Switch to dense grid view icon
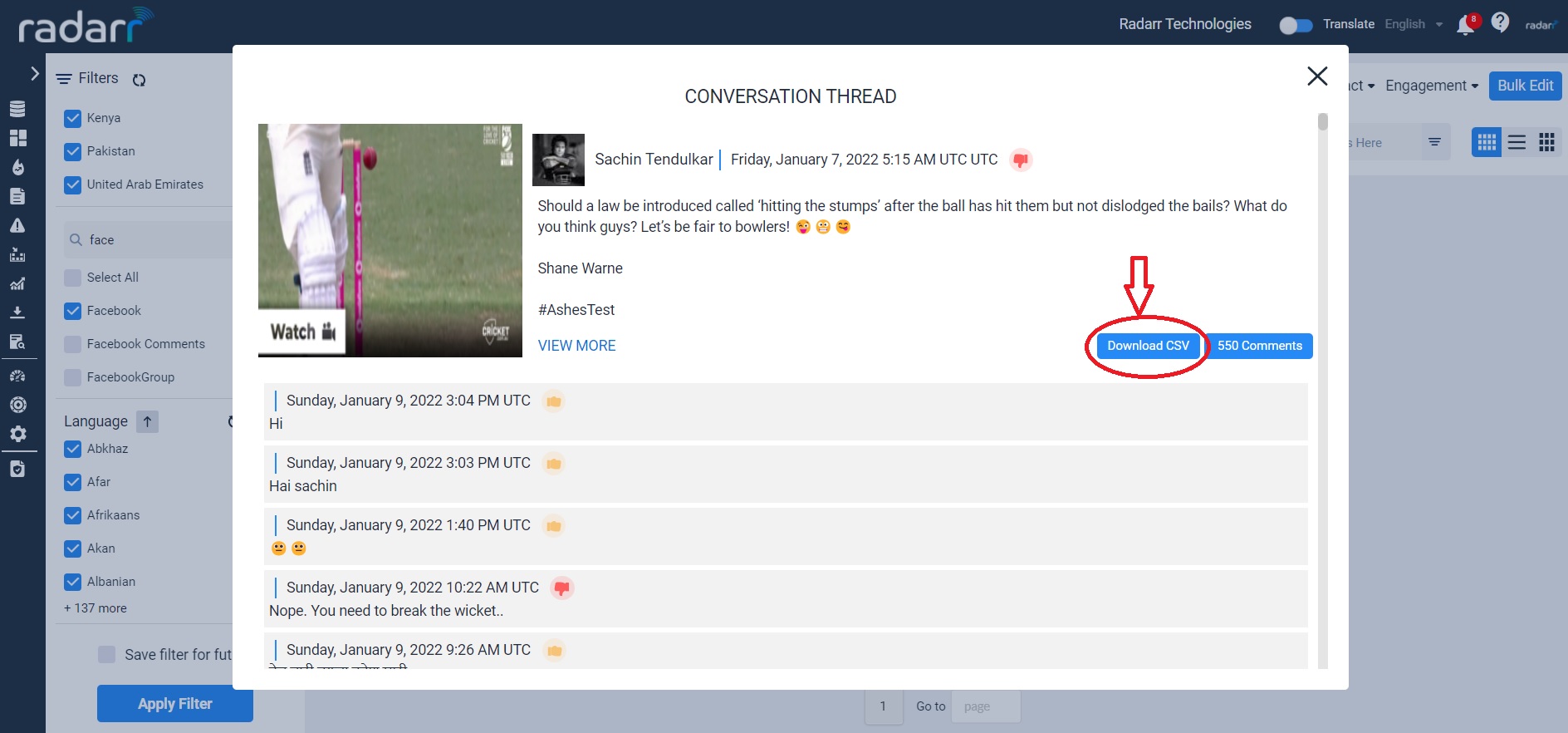Image resolution: width=1568 pixels, height=733 pixels. click(x=1487, y=142)
